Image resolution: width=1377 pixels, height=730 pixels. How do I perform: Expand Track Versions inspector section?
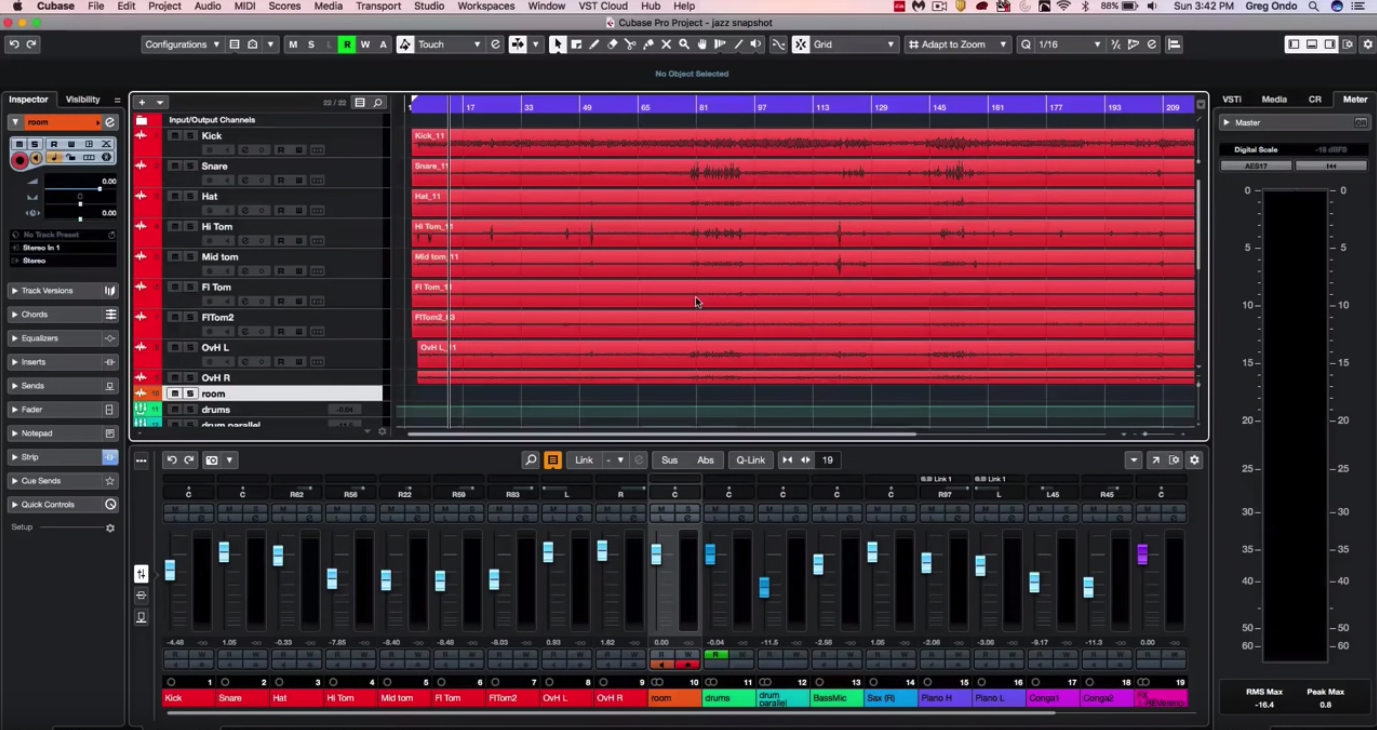coord(62,291)
